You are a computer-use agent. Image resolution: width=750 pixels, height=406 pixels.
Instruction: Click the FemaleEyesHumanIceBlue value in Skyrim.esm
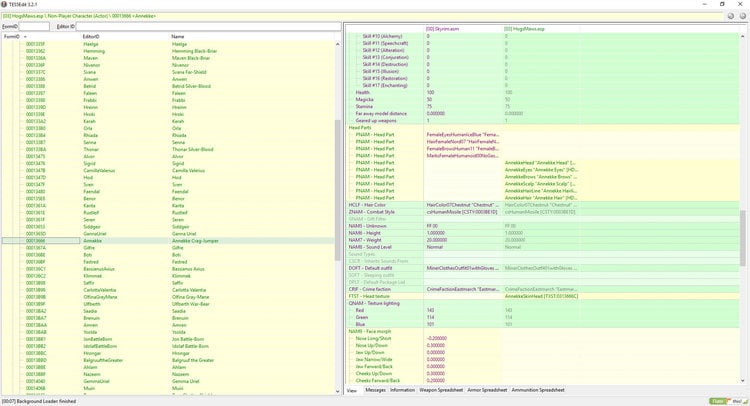click(463, 135)
